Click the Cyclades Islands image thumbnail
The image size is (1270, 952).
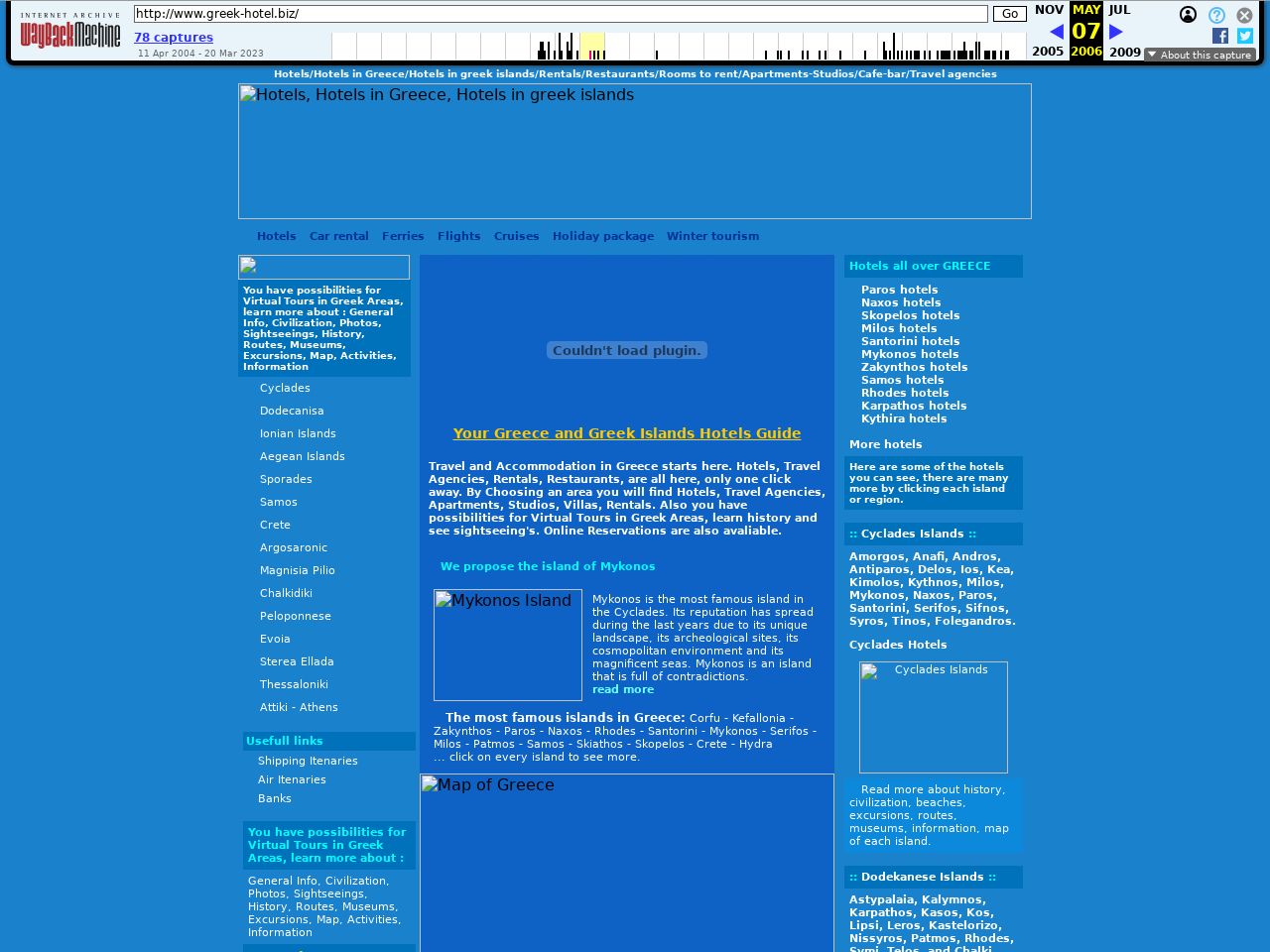[x=933, y=717]
